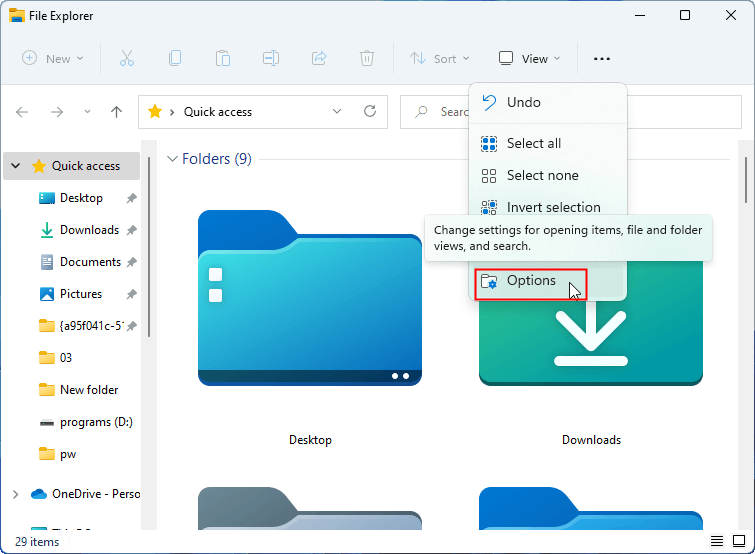755x554 pixels.
Task: Click inside the Search box
Action: 571,112
